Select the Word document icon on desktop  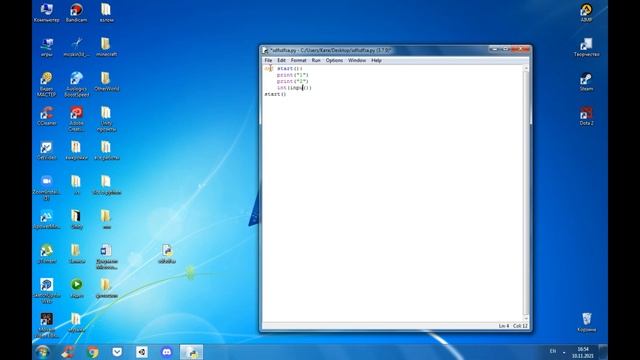tap(106, 257)
